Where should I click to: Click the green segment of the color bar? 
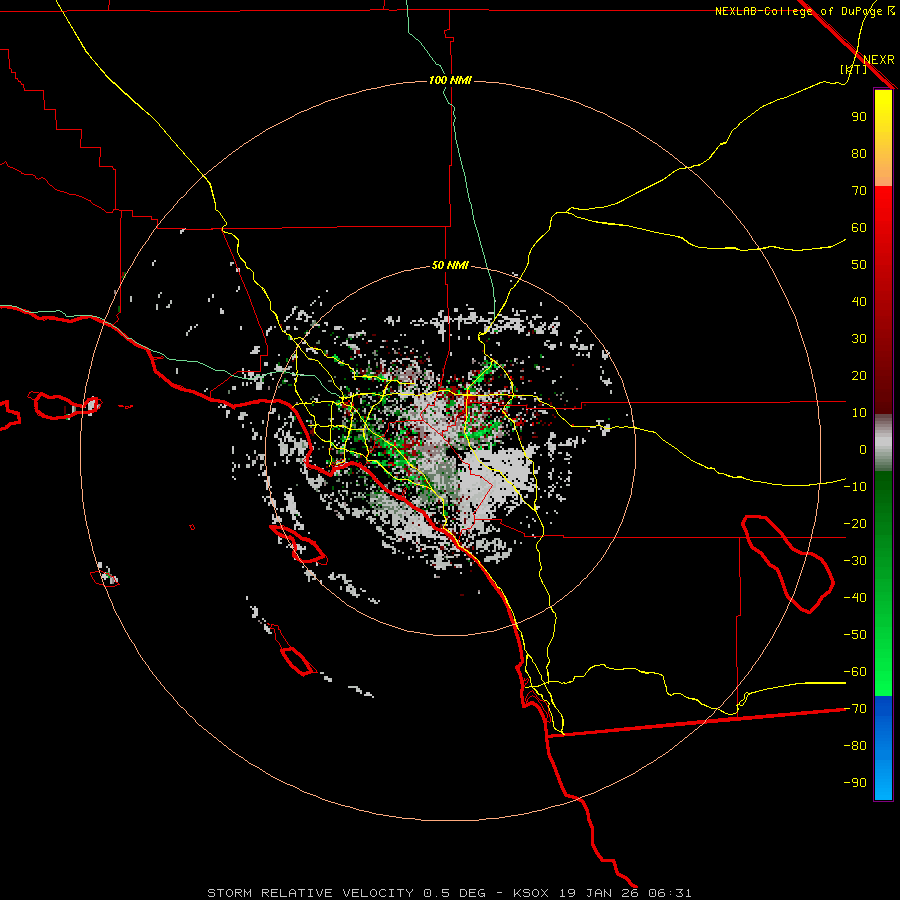[883, 584]
